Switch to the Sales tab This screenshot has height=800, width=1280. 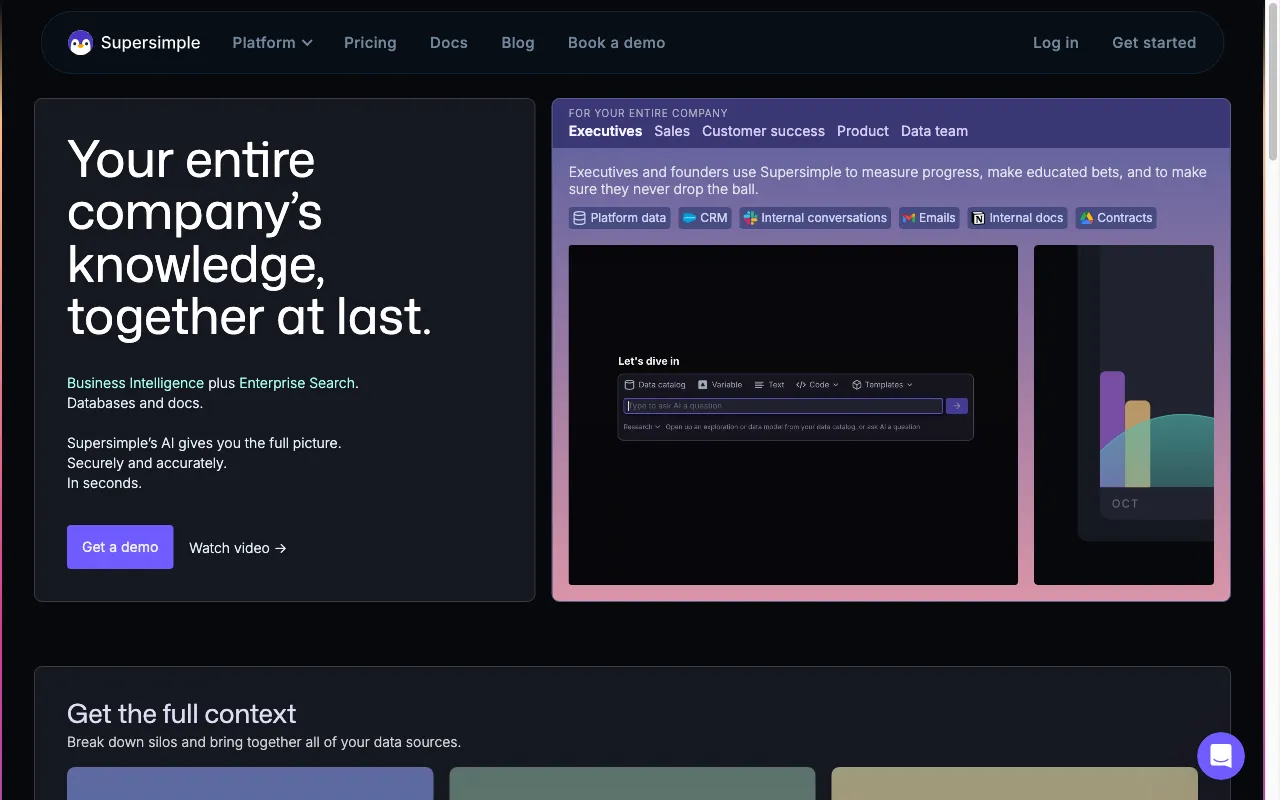click(x=672, y=131)
